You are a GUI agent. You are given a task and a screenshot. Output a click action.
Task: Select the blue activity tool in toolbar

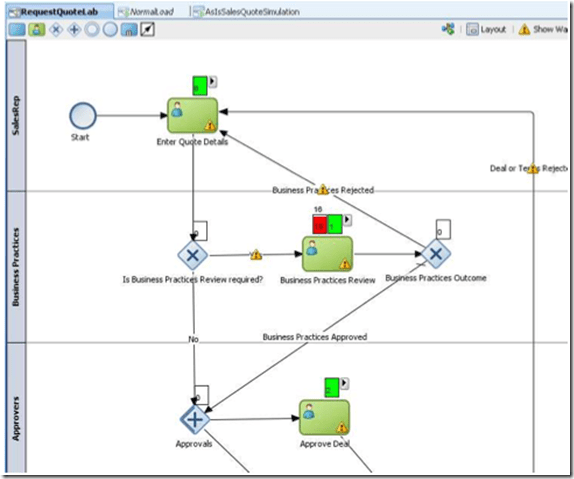point(17,30)
